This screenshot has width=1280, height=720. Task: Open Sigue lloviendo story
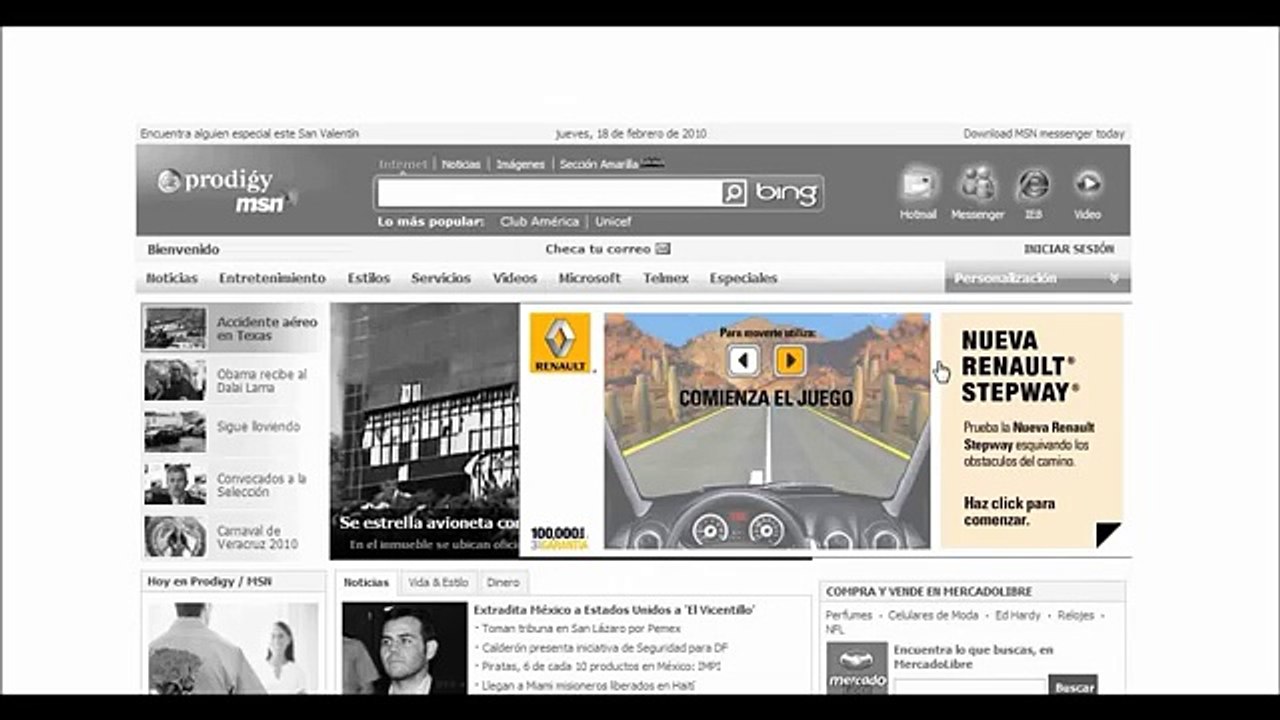[x=258, y=427]
